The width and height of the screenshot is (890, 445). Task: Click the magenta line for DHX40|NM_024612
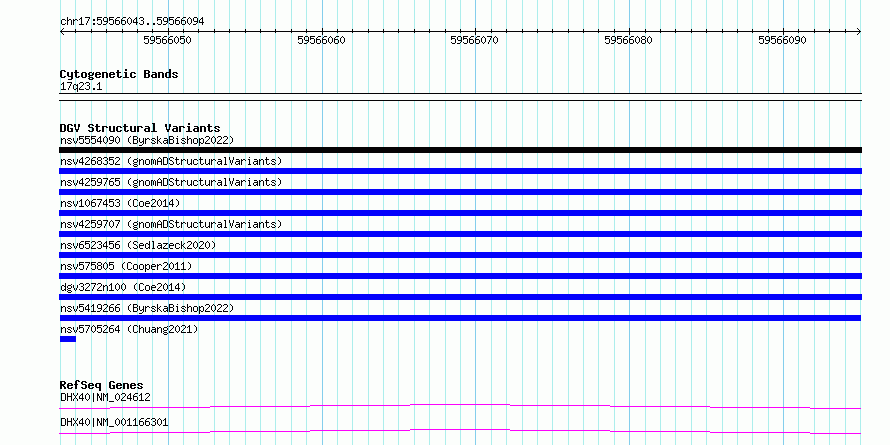pyautogui.click(x=460, y=406)
